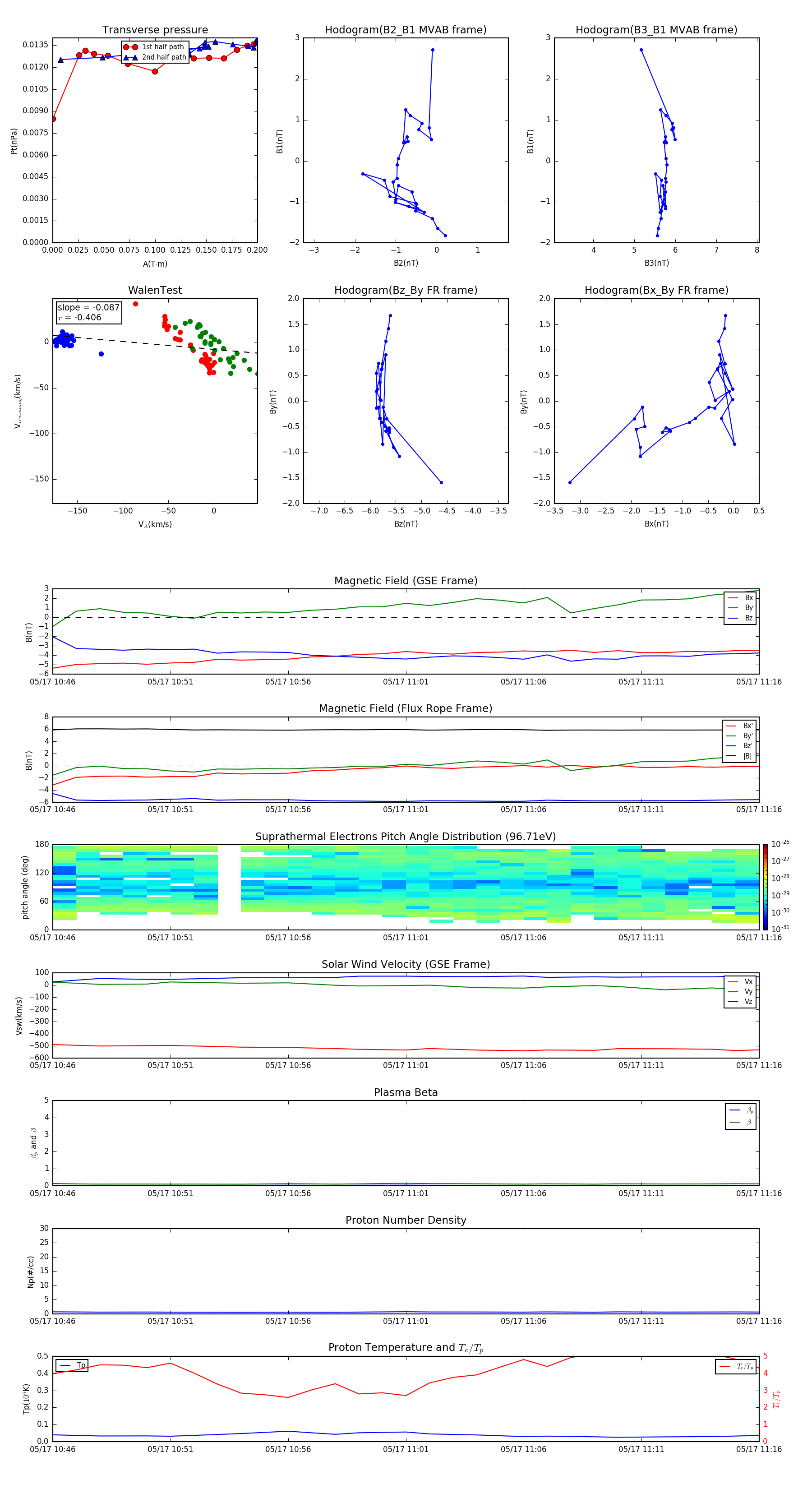The height and width of the screenshot is (1489, 812).
Task: Click the "V_remaining(km/s)" y-axis label
Action: 17,402
